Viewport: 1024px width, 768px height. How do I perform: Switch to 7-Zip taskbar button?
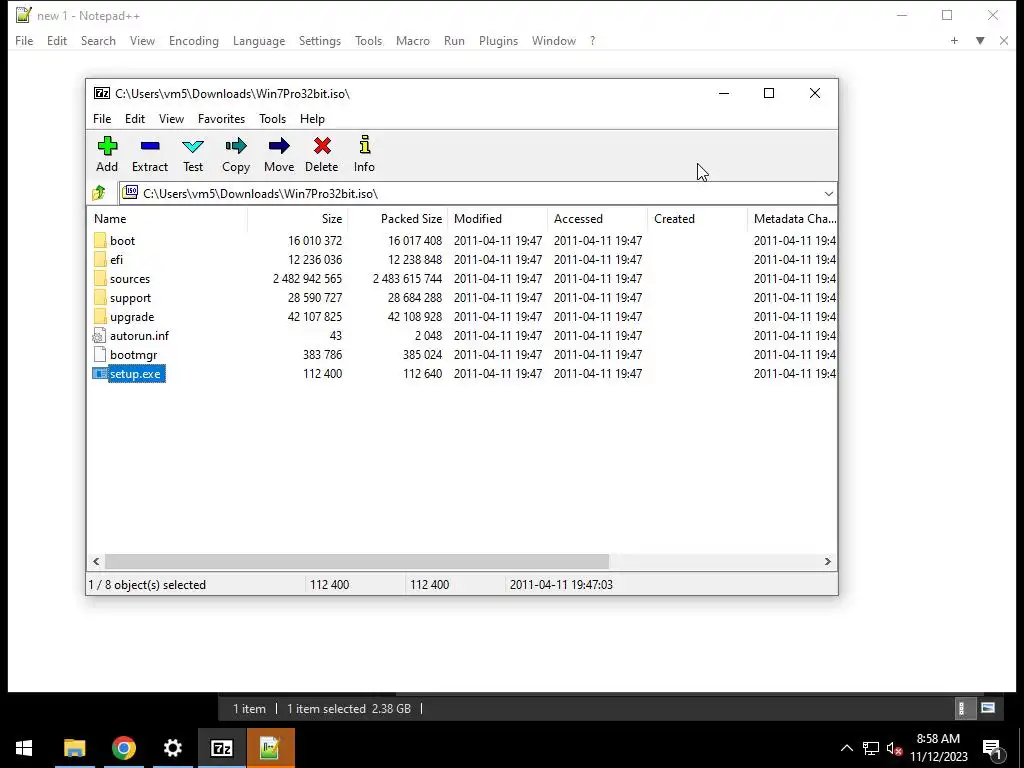pyautogui.click(x=222, y=748)
